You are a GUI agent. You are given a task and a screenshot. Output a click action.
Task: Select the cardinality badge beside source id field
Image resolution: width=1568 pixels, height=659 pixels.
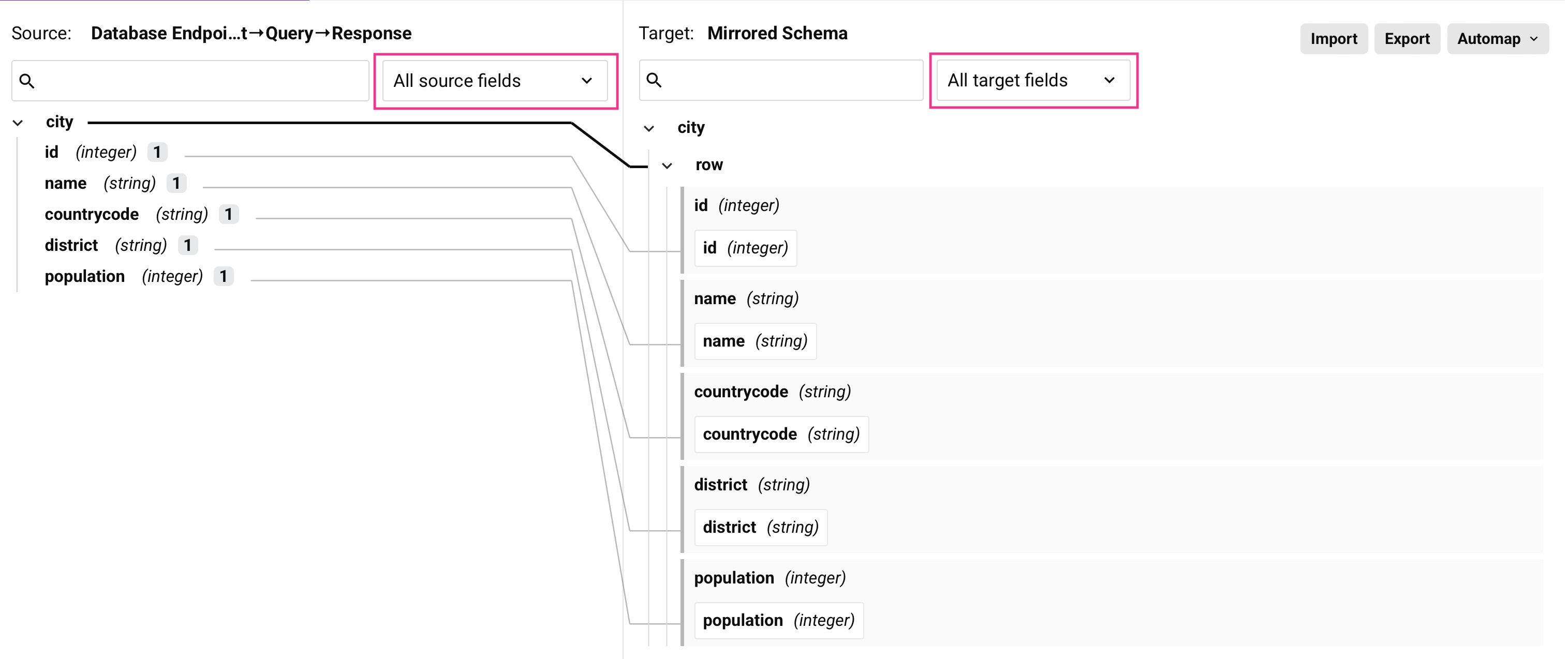(x=157, y=152)
